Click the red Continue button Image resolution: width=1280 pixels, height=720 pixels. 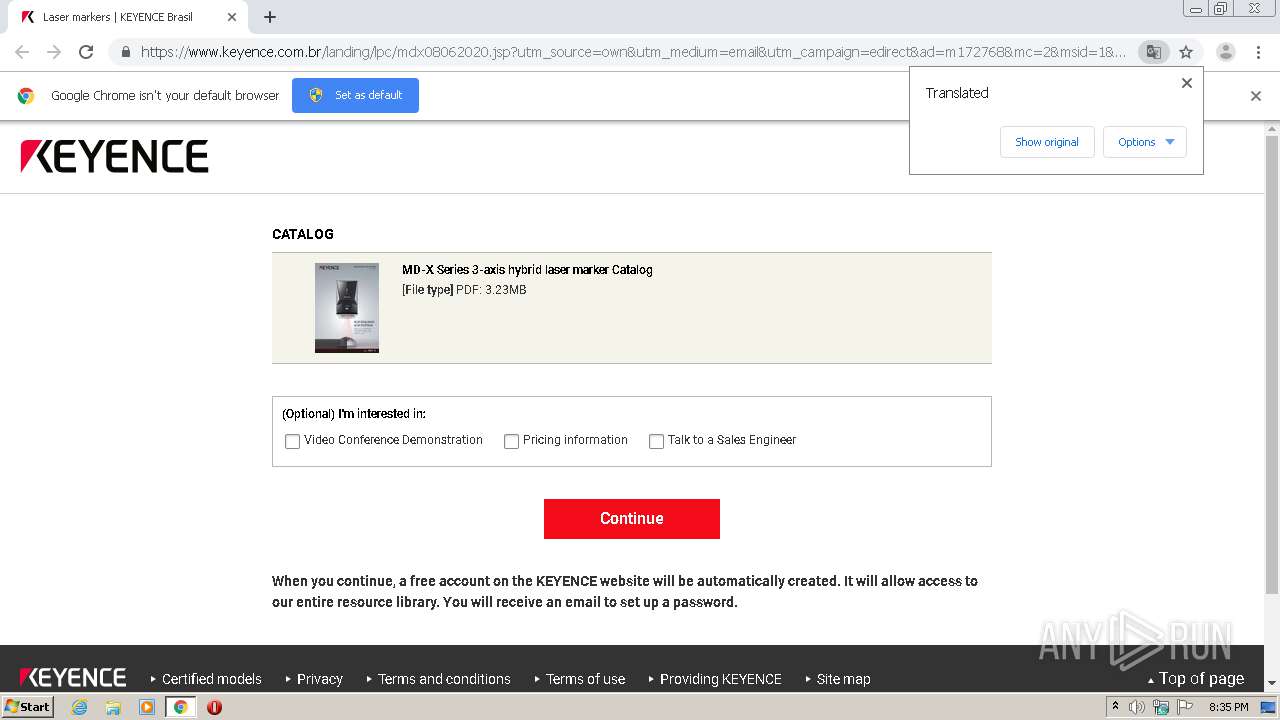[632, 519]
